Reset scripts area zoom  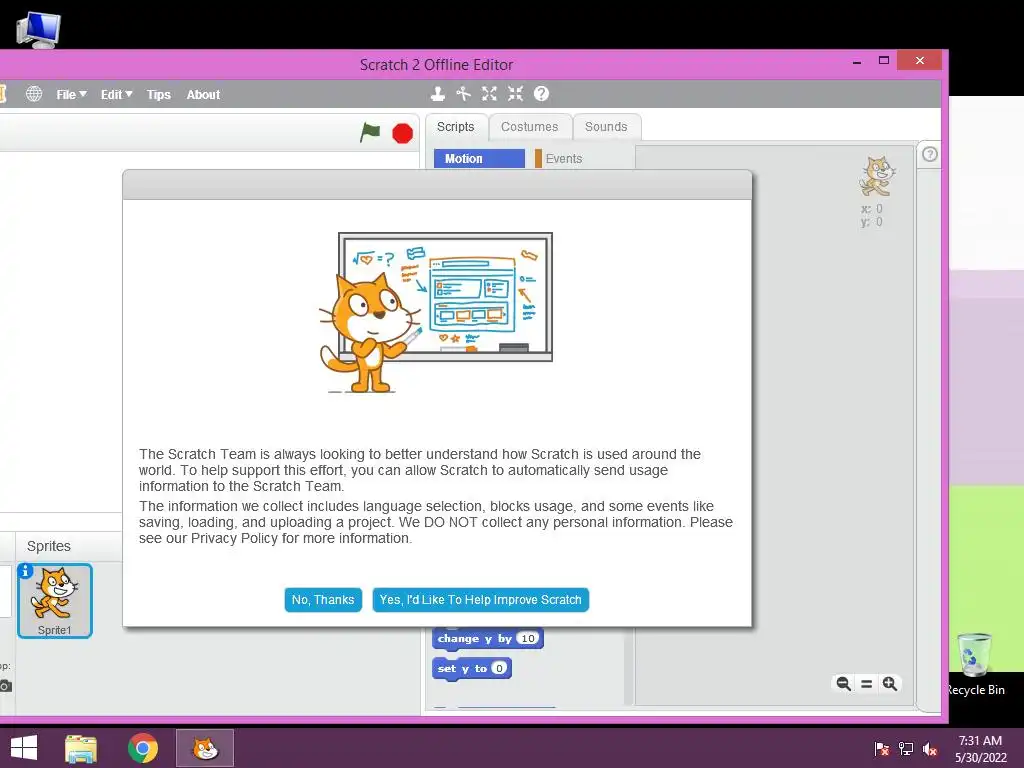(x=867, y=684)
